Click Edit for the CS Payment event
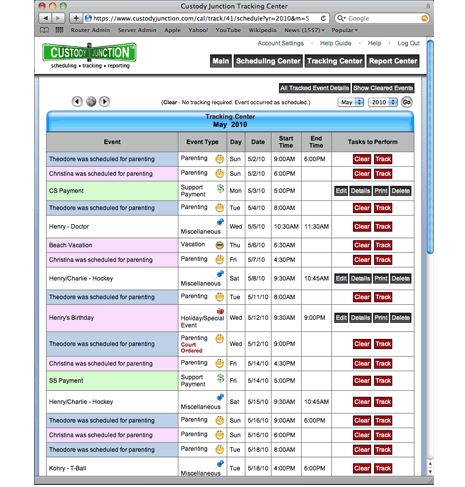This screenshot has height=487, width=465. (341, 191)
